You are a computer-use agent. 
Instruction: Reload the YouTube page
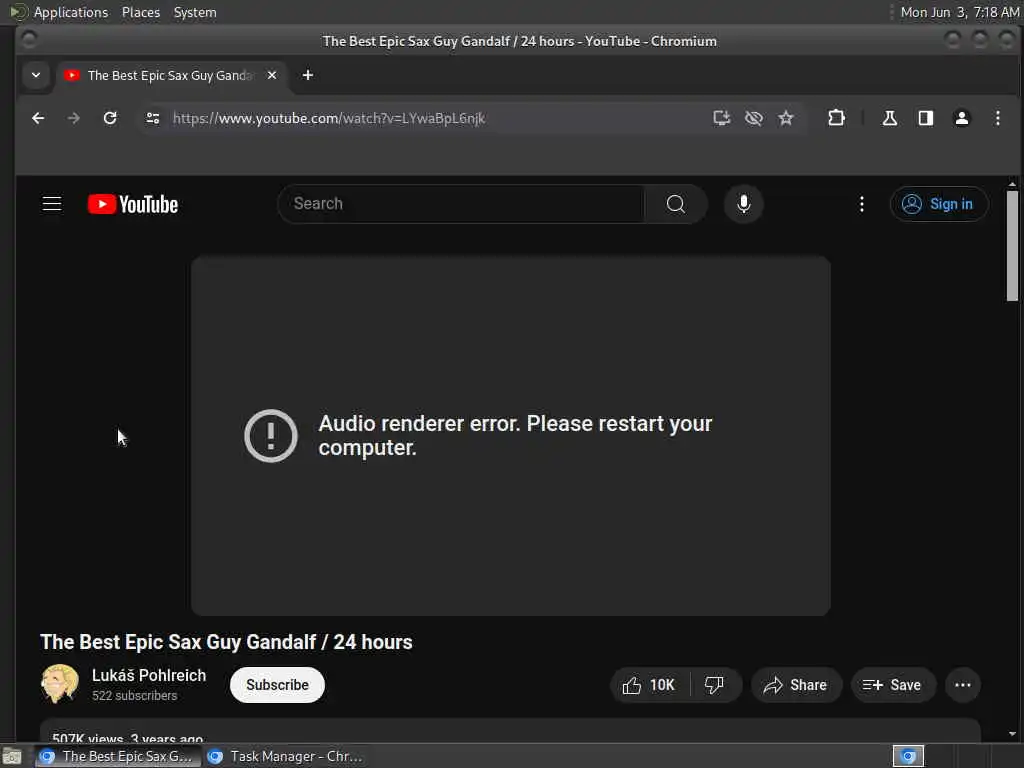(x=110, y=118)
